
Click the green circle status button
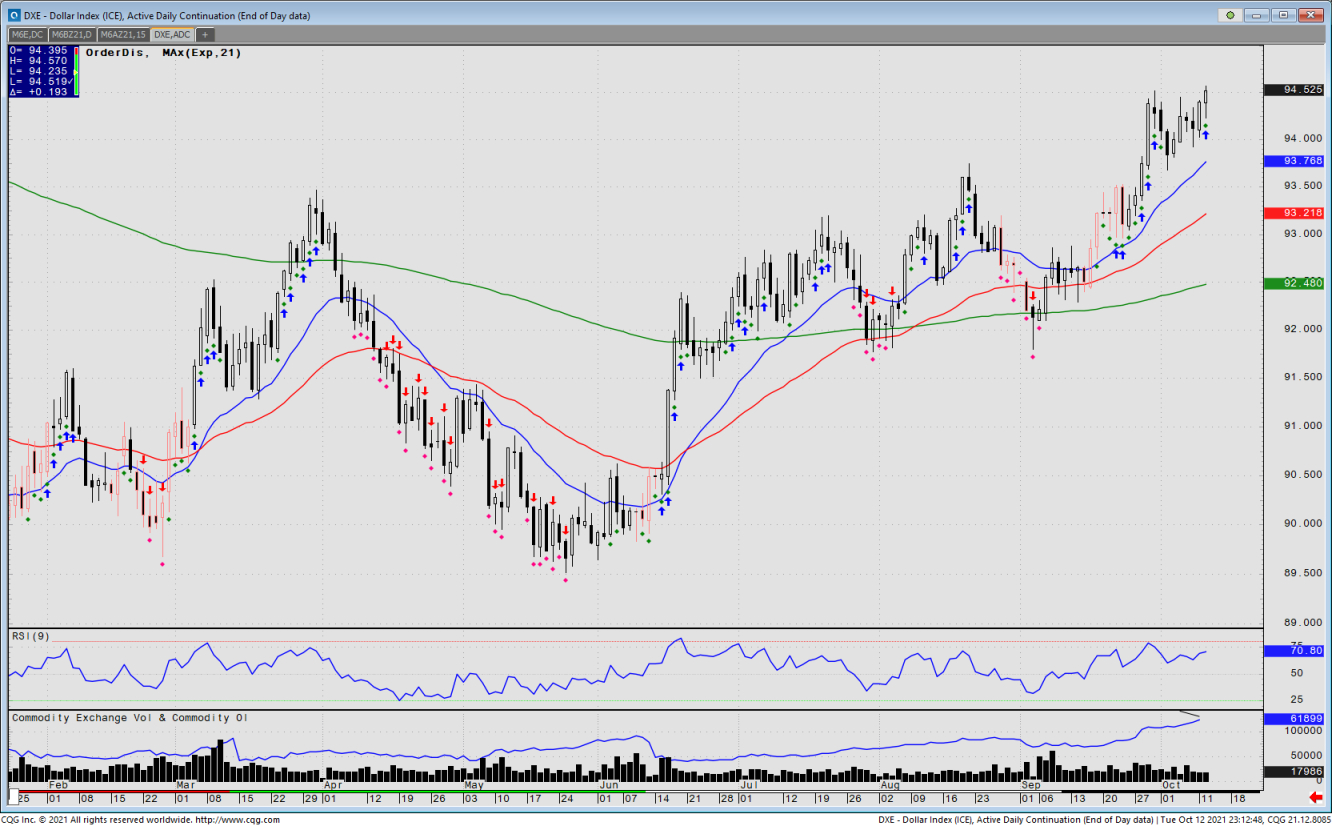(1230, 15)
